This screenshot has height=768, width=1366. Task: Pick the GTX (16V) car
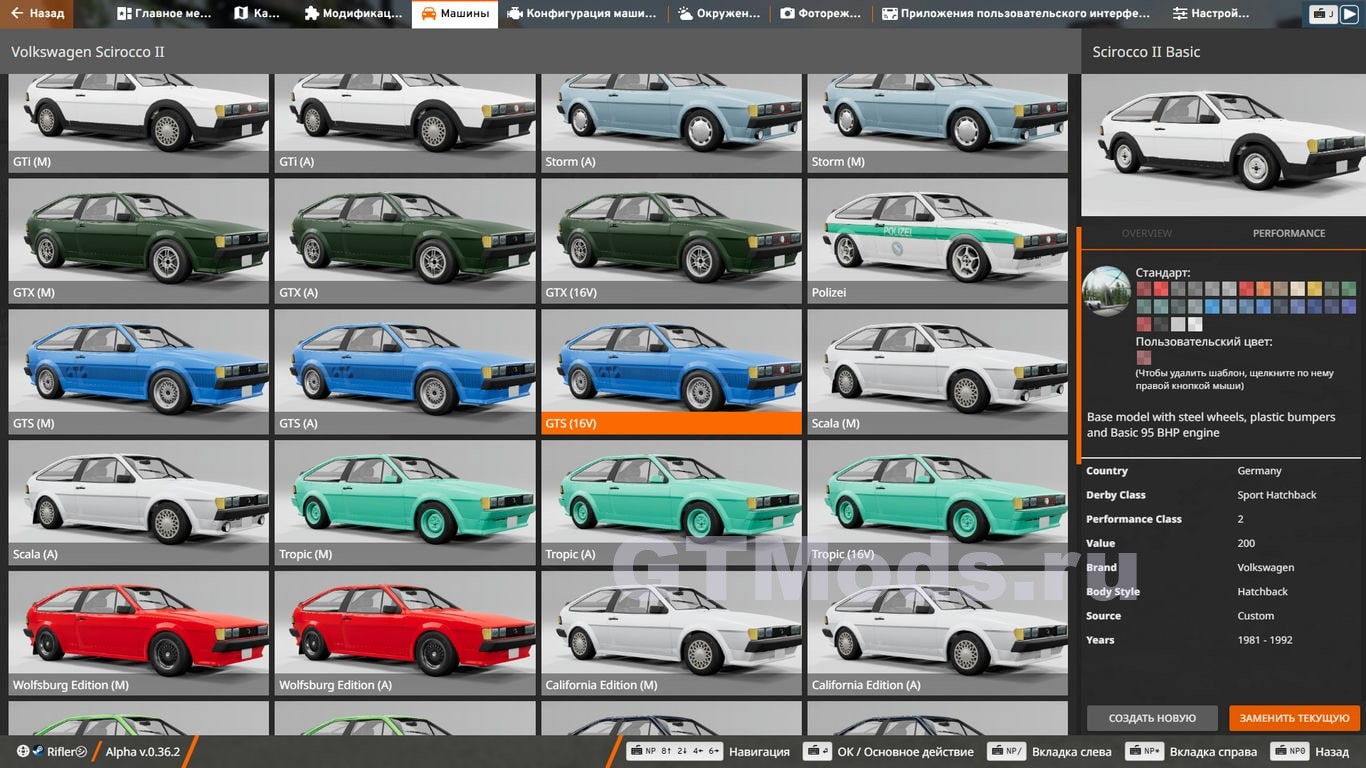click(x=671, y=241)
